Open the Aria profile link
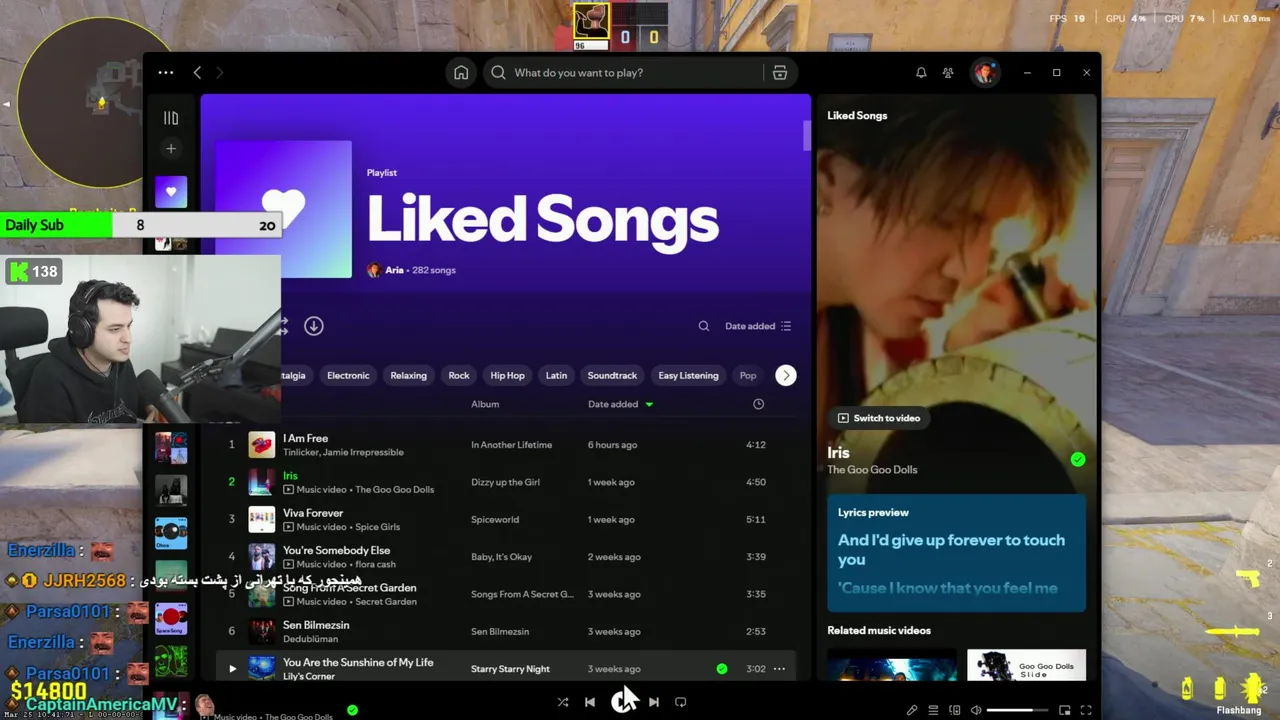This screenshot has width=1280, height=720. [394, 270]
